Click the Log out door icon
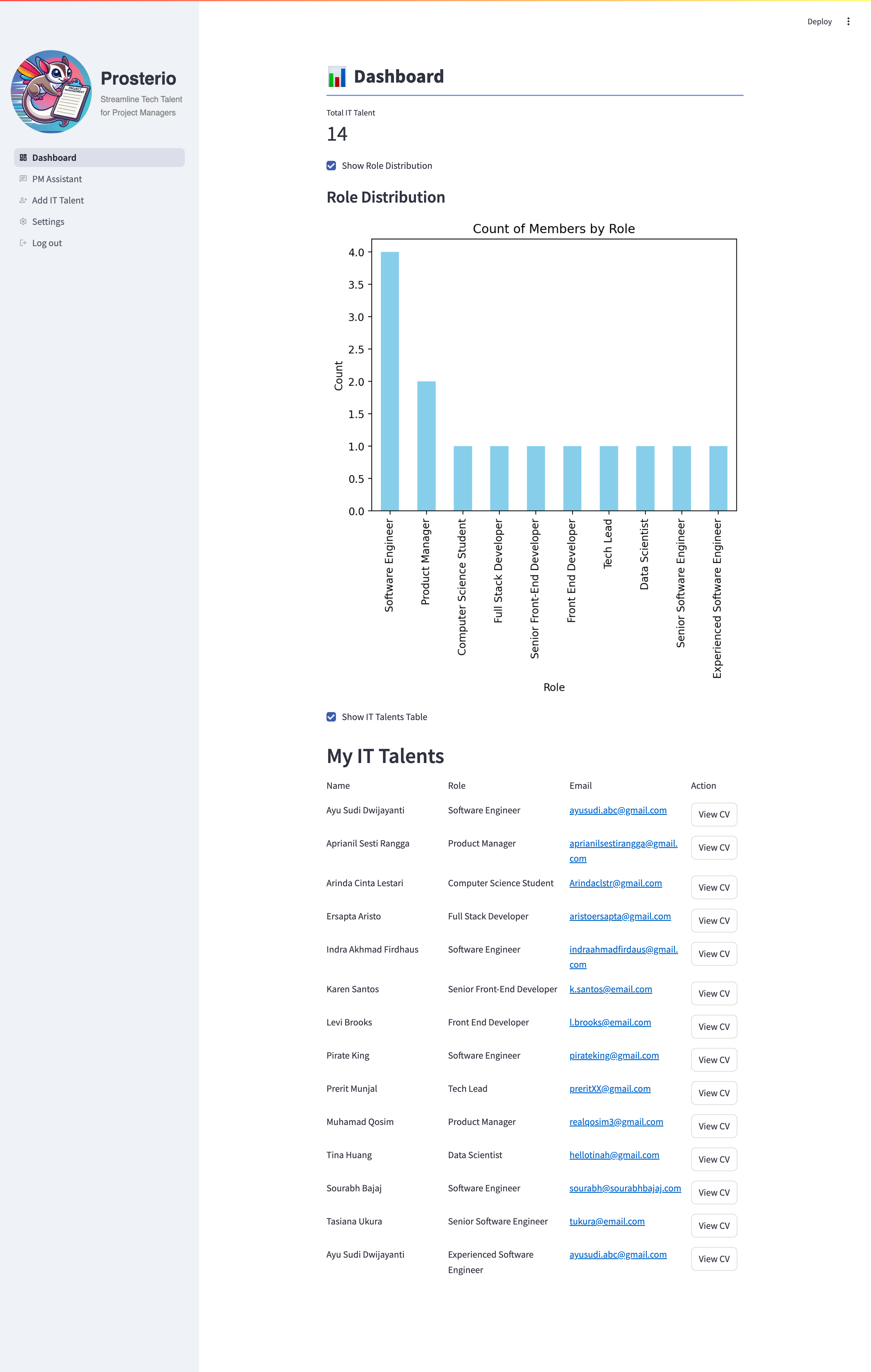Screen dimensions: 871x1372 point(23,243)
